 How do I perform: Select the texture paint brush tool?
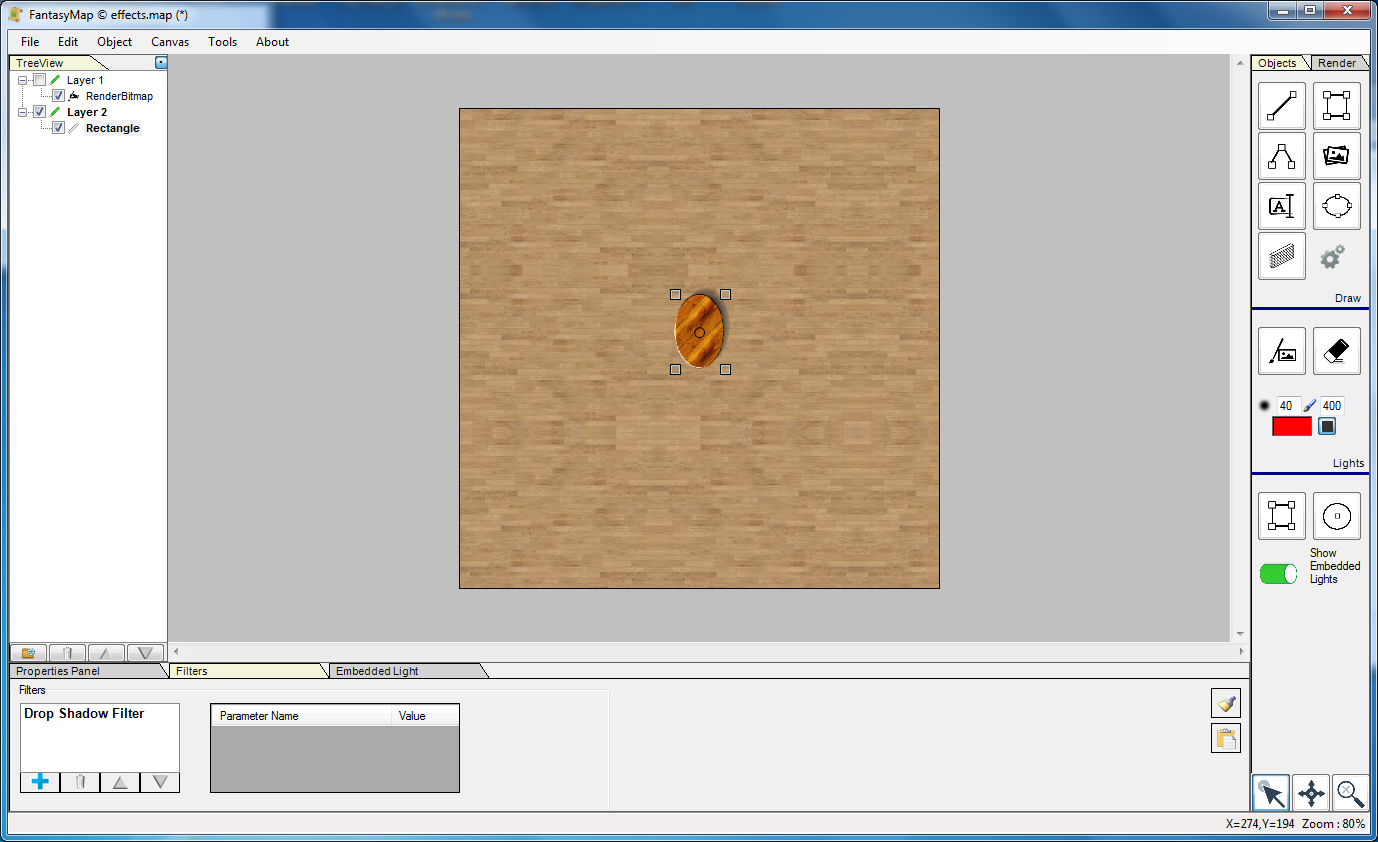tap(1282, 351)
